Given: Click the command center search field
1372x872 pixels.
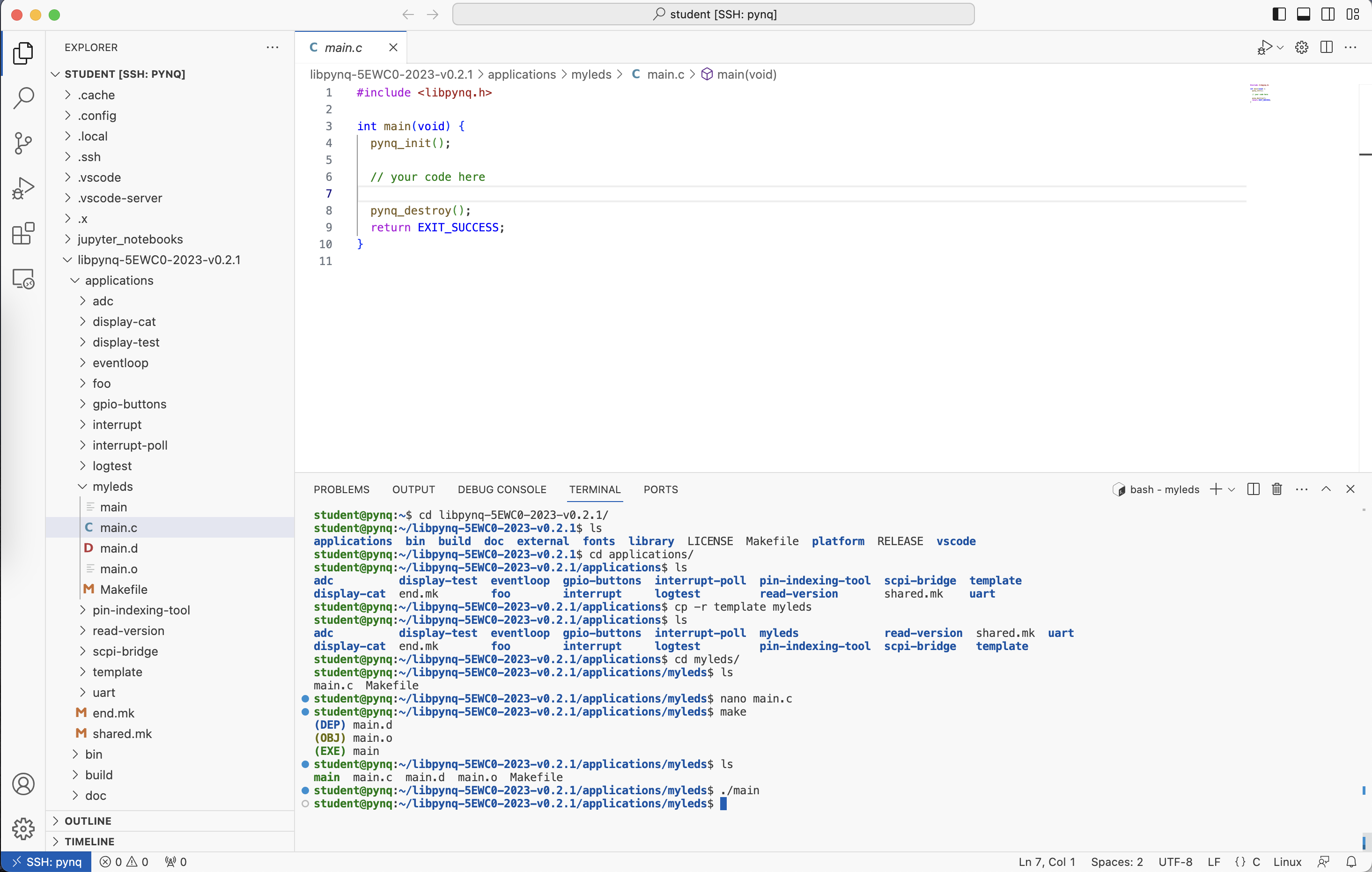Looking at the screenshot, I should pyautogui.click(x=713, y=14).
